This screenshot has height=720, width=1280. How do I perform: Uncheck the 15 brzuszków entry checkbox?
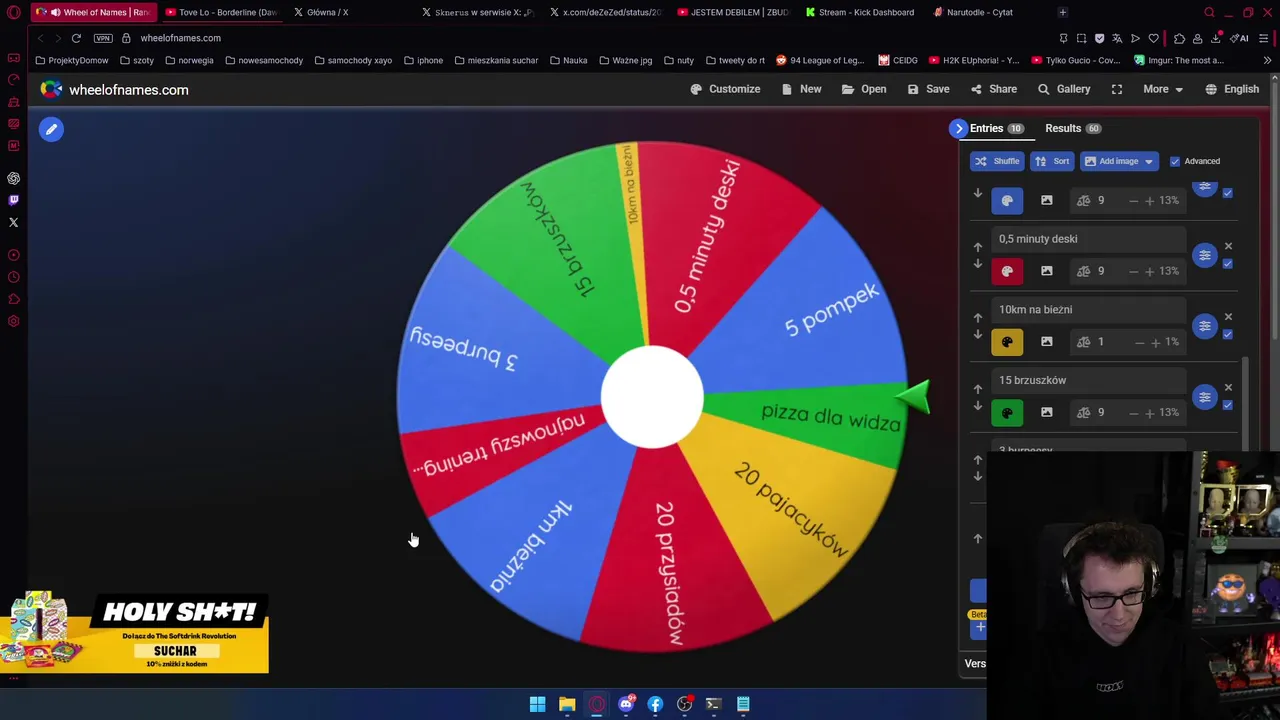pos(1228,405)
